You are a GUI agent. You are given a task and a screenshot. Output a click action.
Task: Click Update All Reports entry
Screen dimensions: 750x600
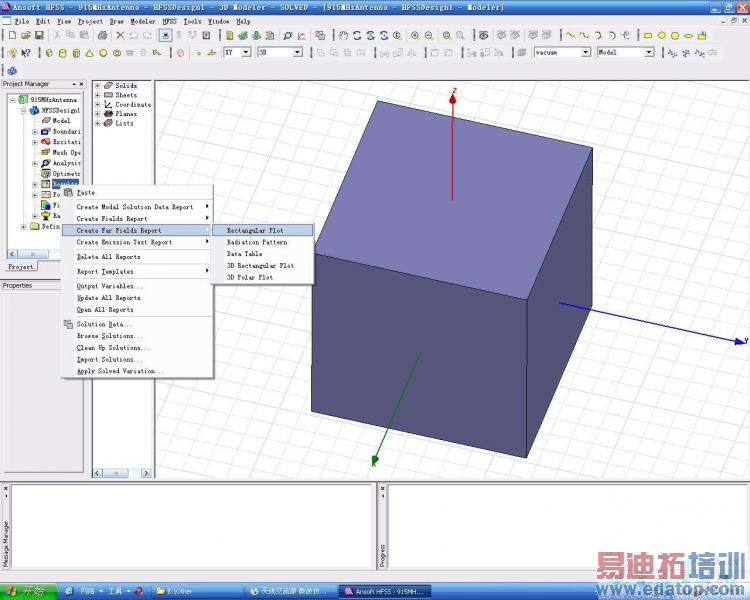coord(137,298)
